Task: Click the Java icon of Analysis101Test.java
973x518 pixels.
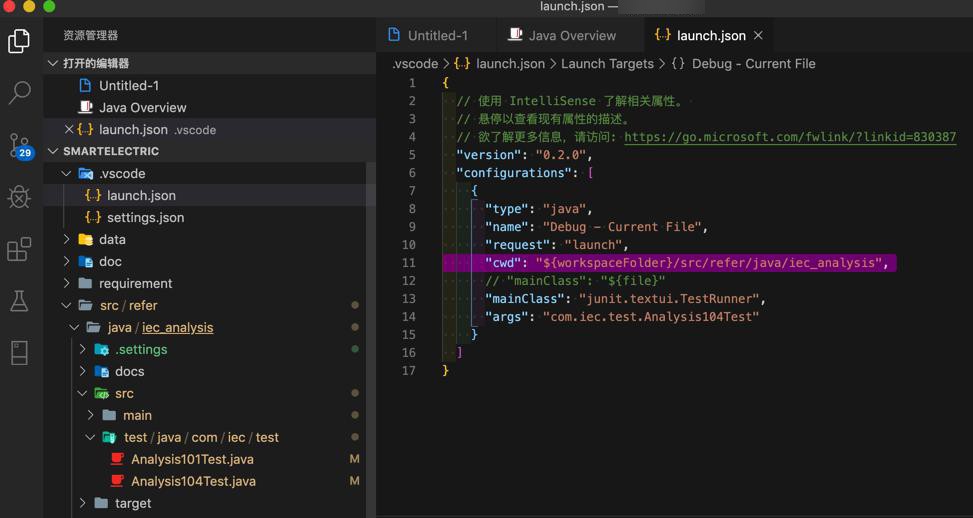Action: [x=117, y=460]
